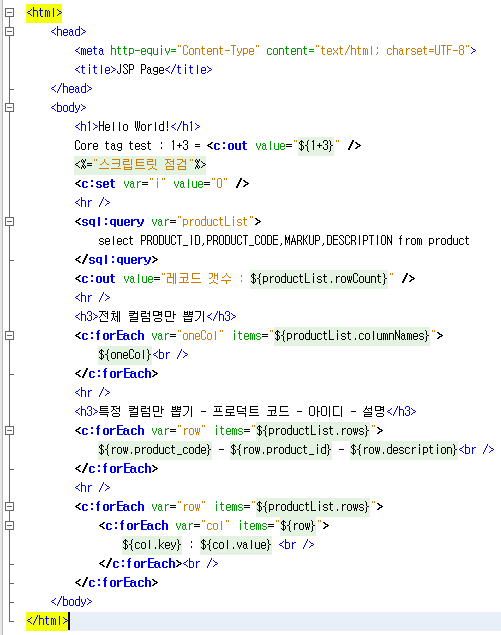Image resolution: width=501 pixels, height=635 pixels.
Task: Click the ${col.key} expression
Action: click(x=152, y=545)
